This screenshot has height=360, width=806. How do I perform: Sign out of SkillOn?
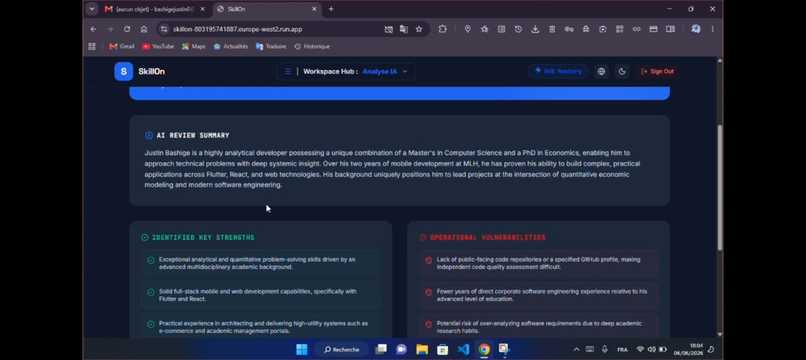(657, 71)
